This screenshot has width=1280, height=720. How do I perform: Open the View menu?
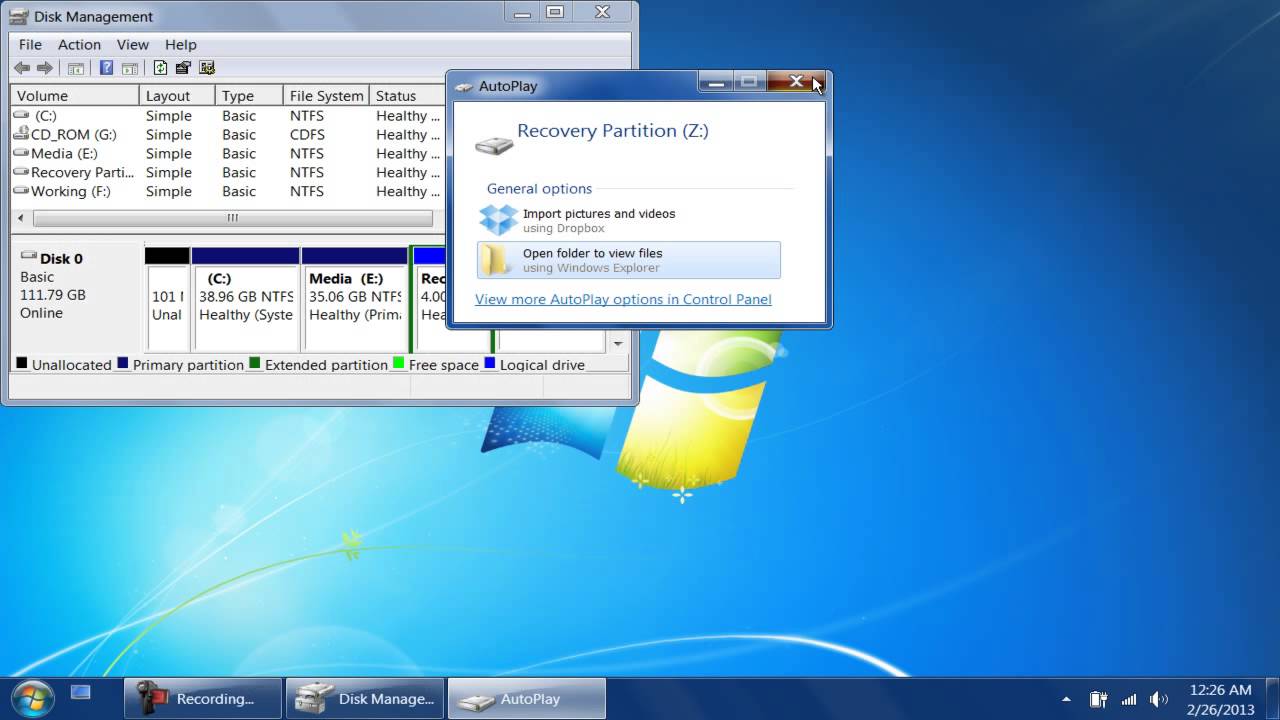[132, 44]
